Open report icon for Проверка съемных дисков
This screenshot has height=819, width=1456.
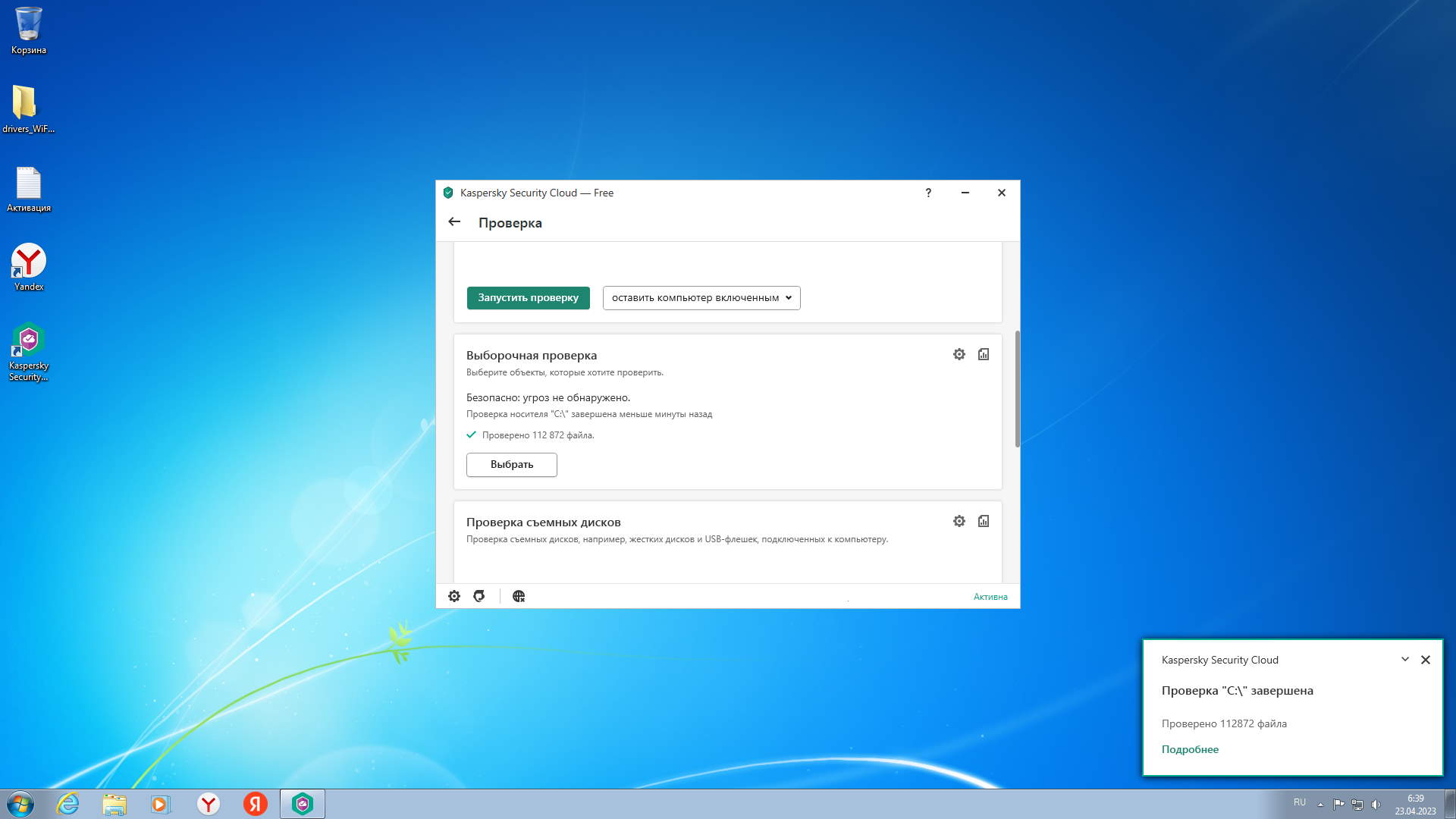pos(984,521)
